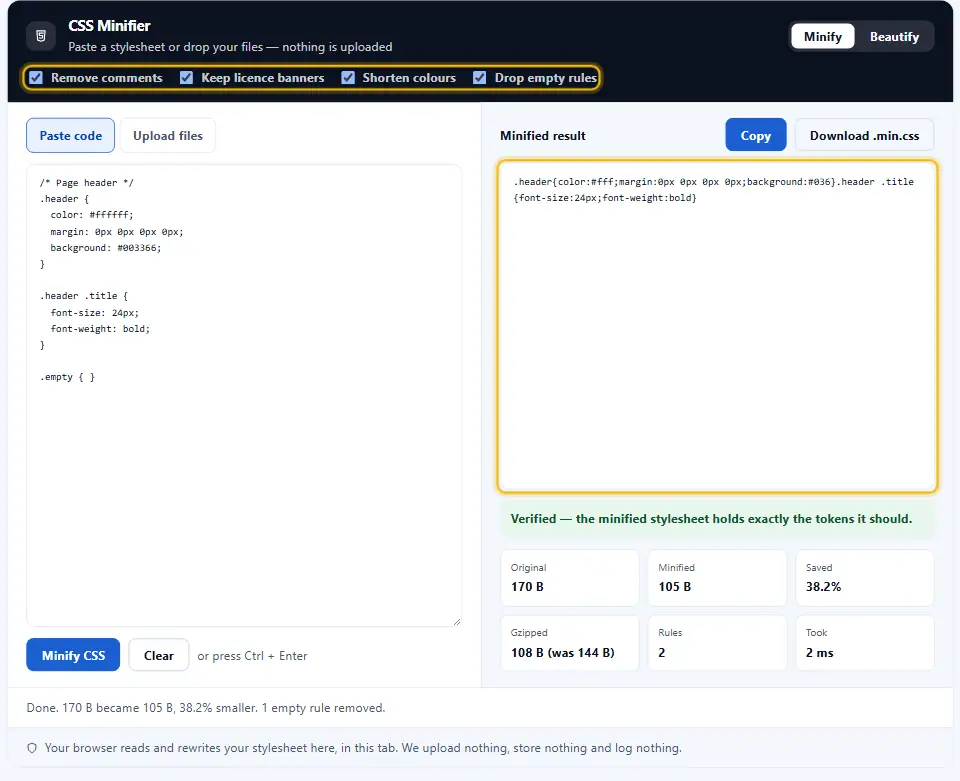Click the 'font-weight: bold;' source line
The width and height of the screenshot is (960, 781).
(x=100, y=329)
